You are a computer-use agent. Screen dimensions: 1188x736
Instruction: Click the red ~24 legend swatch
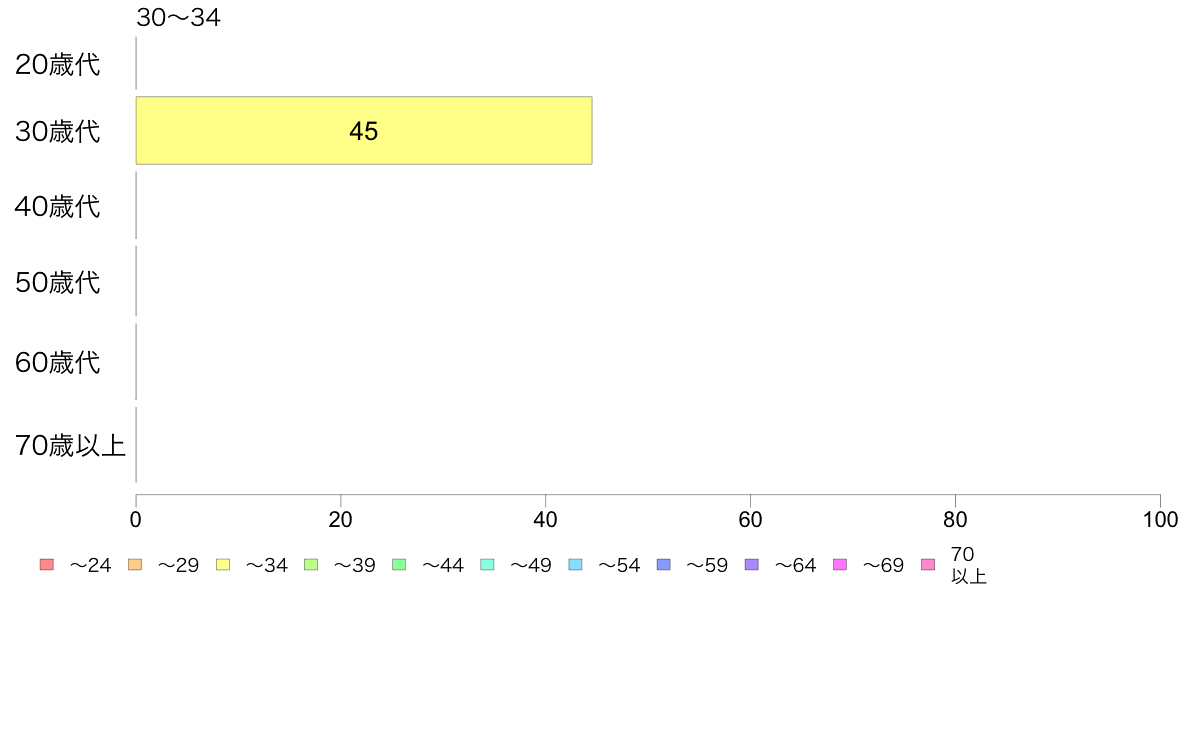point(47,565)
